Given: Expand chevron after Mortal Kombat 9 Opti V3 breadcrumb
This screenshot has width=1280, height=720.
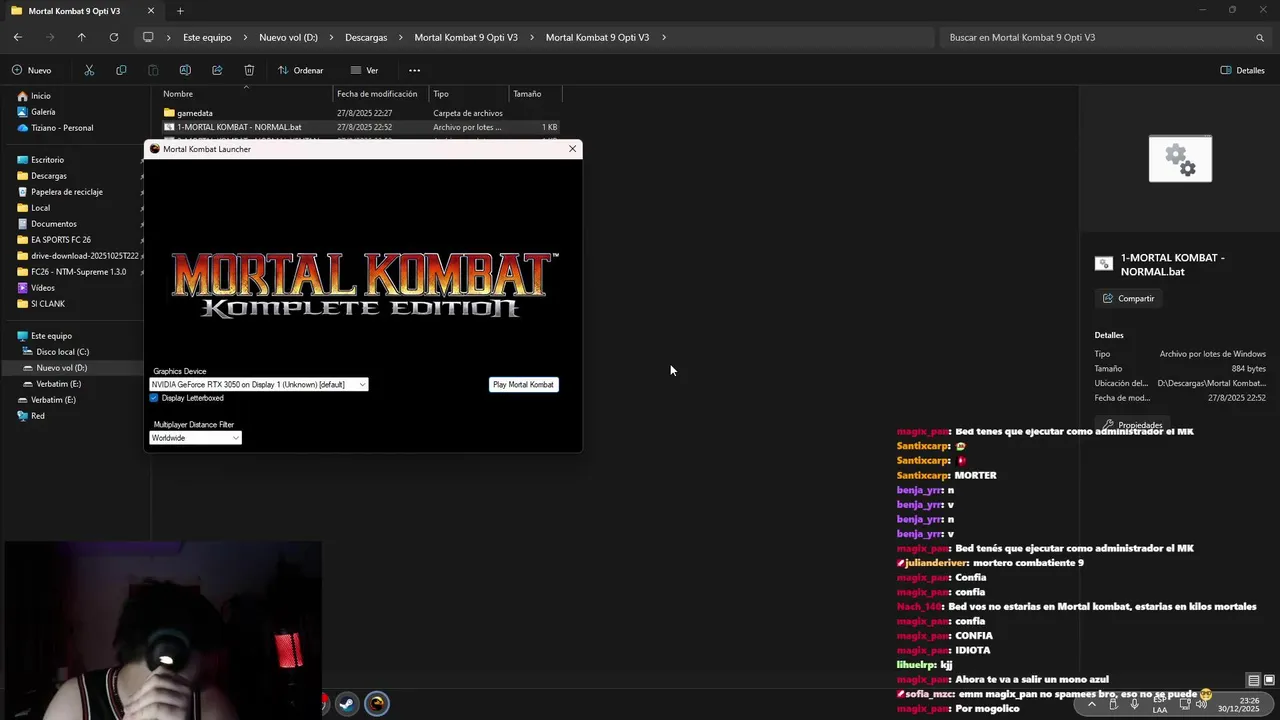Looking at the screenshot, I should pyautogui.click(x=664, y=37).
